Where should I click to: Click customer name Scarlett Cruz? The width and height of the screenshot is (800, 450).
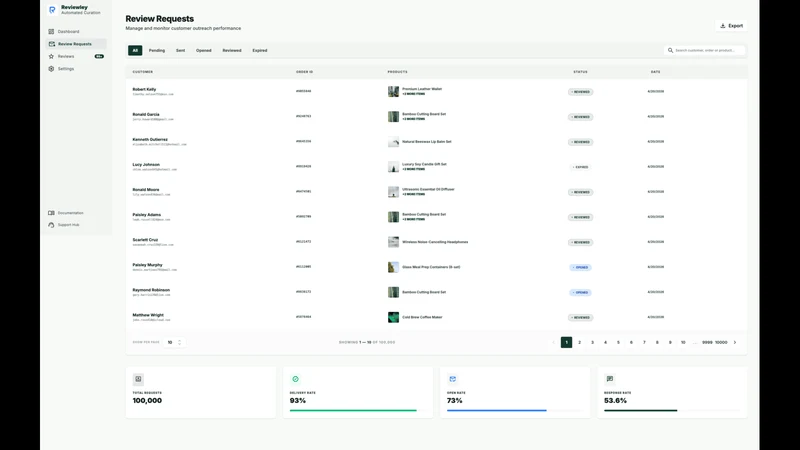pyautogui.click(x=145, y=240)
